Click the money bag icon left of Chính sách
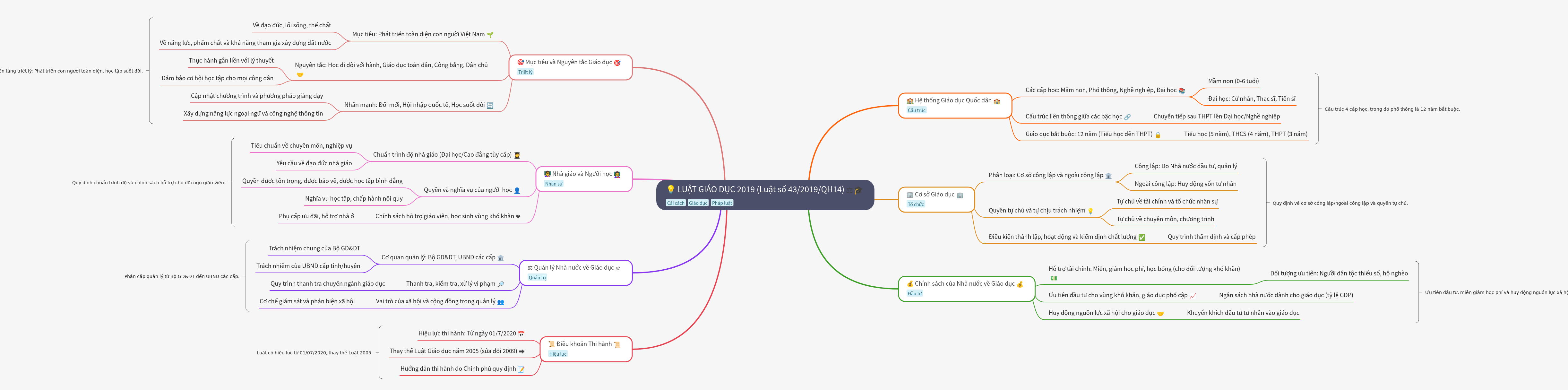This screenshot has height=390, width=1568. pos(910,284)
